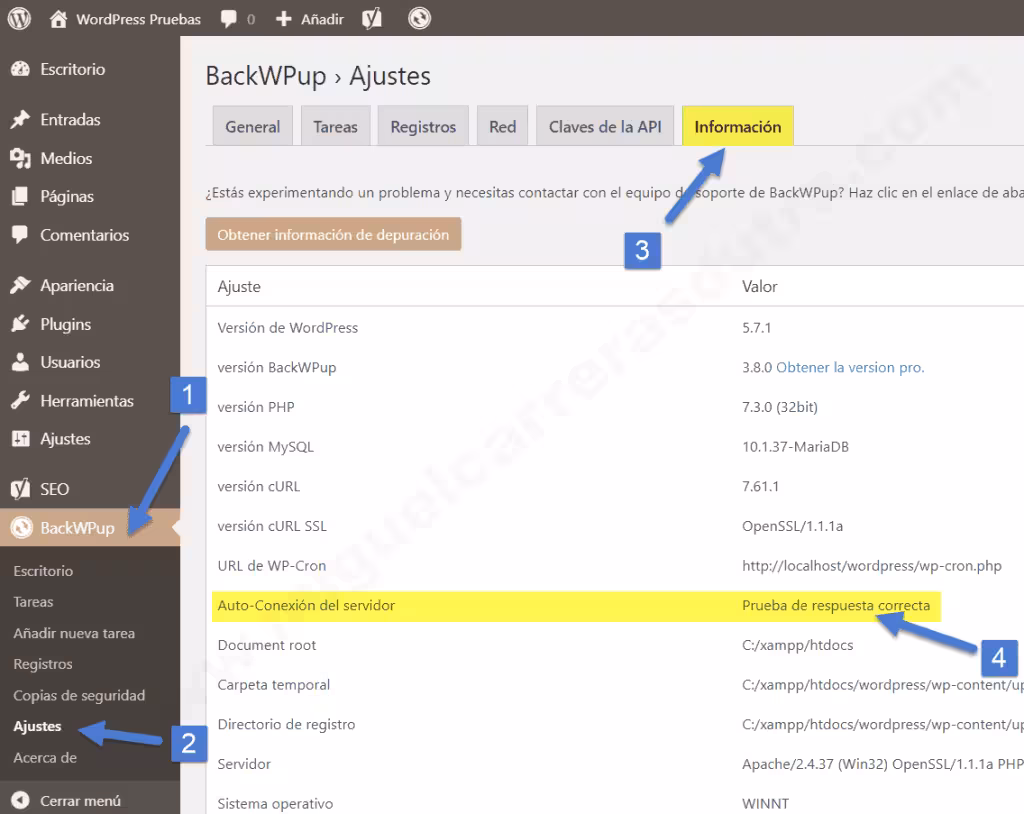Click the WordPress logo in the admin bar

tap(19, 18)
